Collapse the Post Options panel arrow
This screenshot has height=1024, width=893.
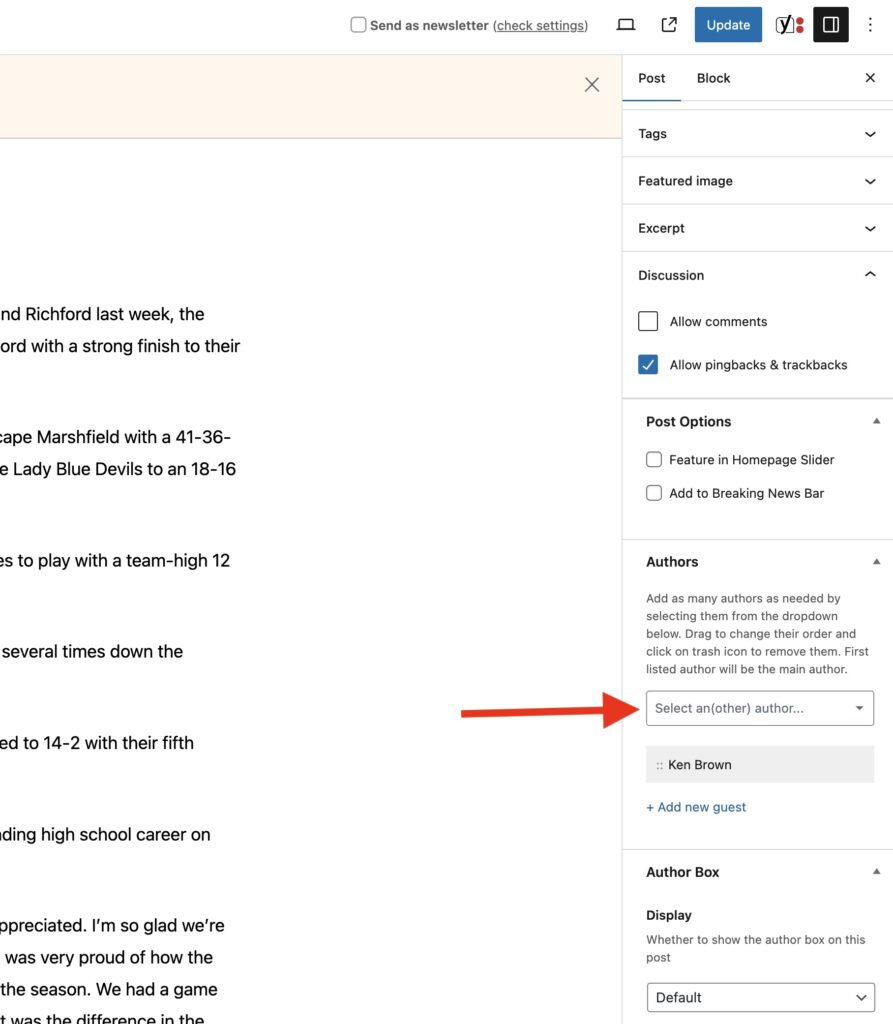(x=876, y=422)
